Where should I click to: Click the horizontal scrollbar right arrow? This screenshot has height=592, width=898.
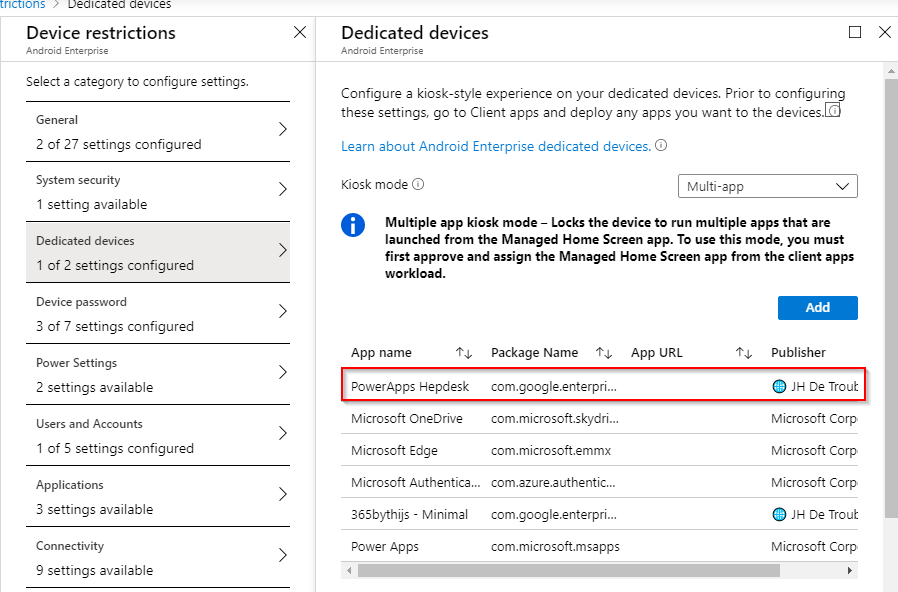coord(849,570)
